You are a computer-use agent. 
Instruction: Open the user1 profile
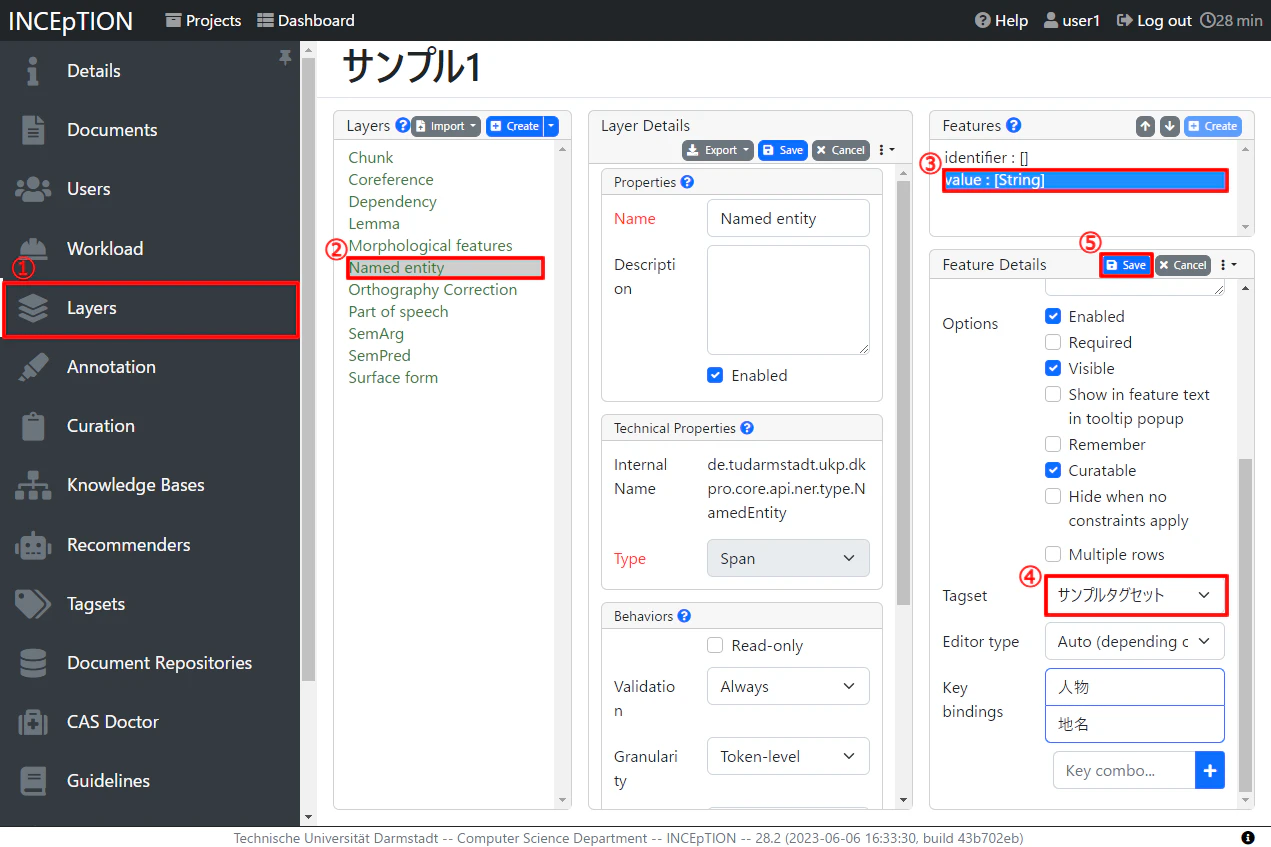click(x=1071, y=20)
